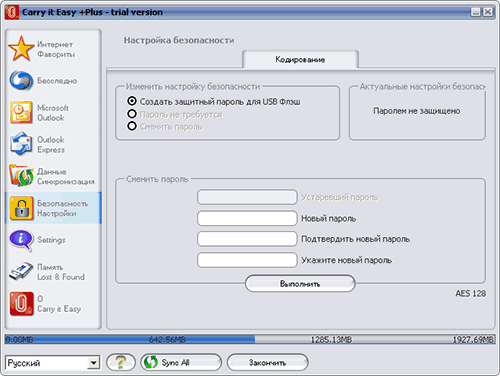Select the Пароль не требуется radio button
Screen dimensions: 500x376
pos(132,114)
